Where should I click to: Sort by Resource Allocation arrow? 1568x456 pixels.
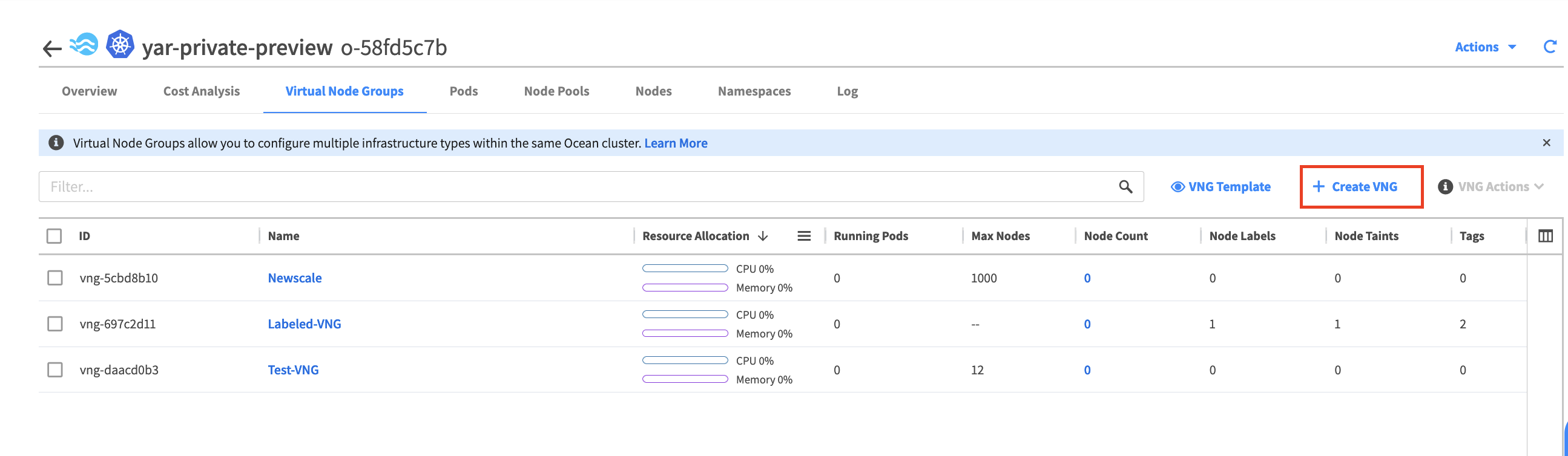pyautogui.click(x=763, y=236)
